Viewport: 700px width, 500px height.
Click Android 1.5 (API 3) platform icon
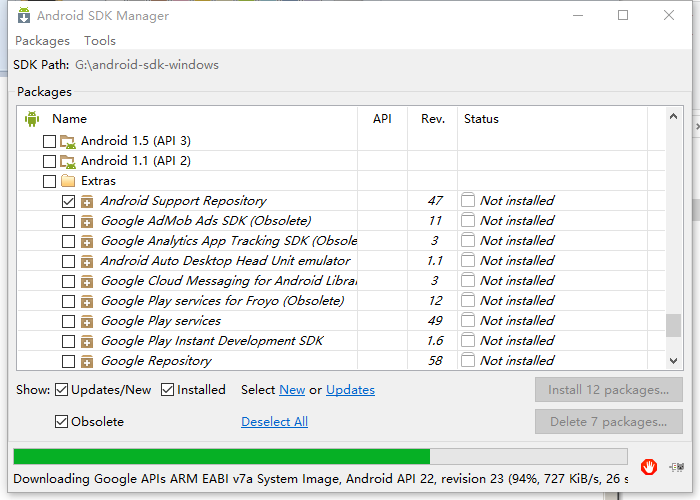[68, 141]
